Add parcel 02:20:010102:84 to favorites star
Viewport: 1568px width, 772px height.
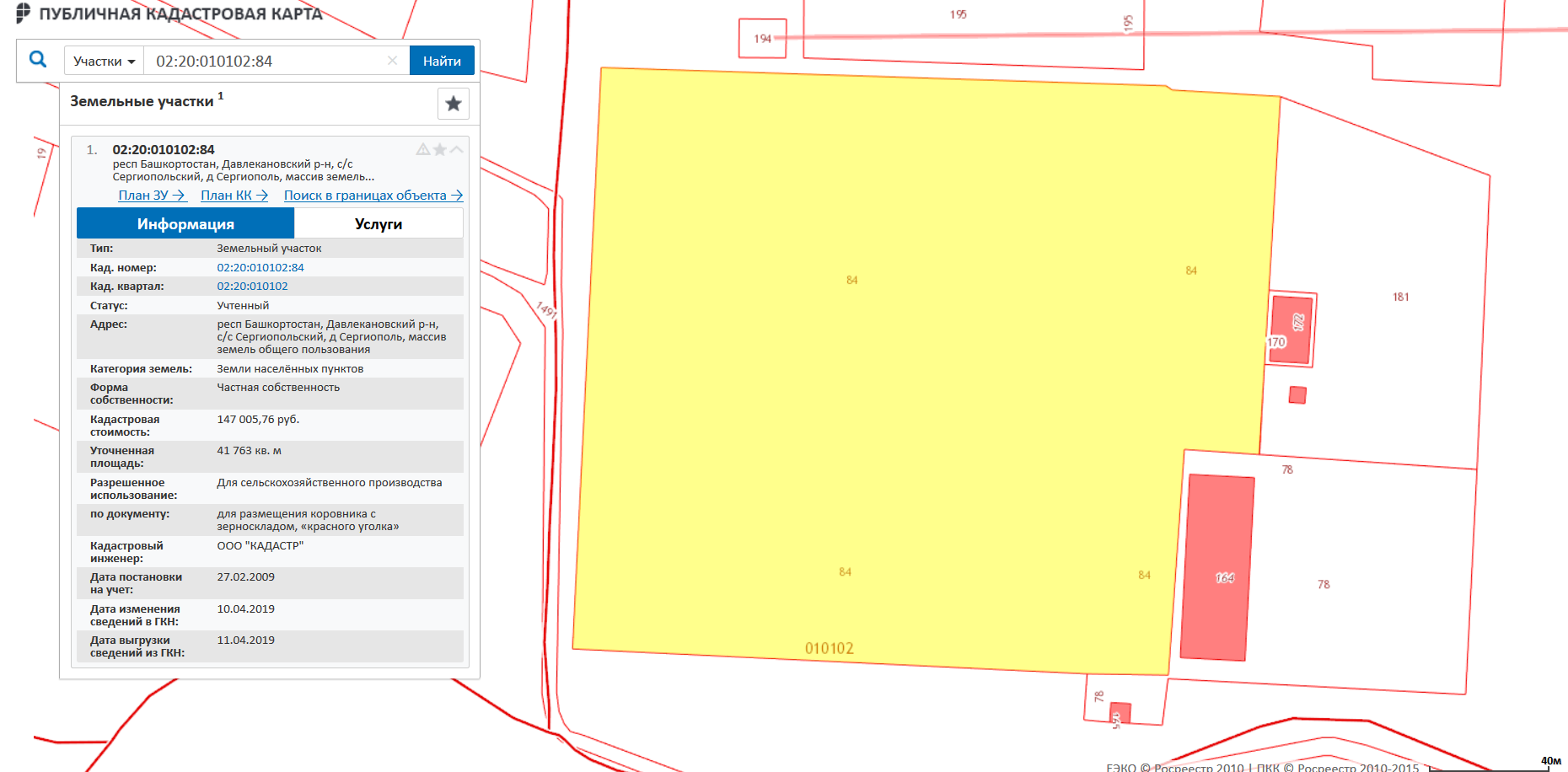439,149
